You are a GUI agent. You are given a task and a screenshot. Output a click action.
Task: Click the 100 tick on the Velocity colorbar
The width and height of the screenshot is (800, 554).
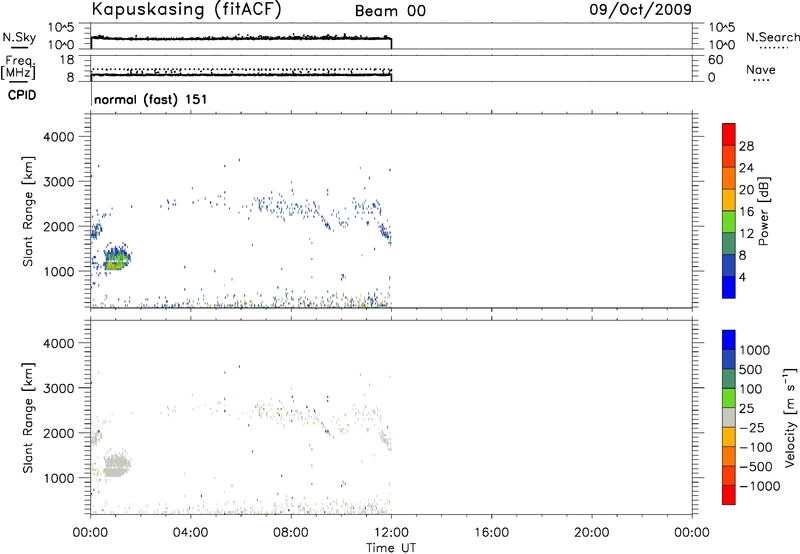pos(752,389)
